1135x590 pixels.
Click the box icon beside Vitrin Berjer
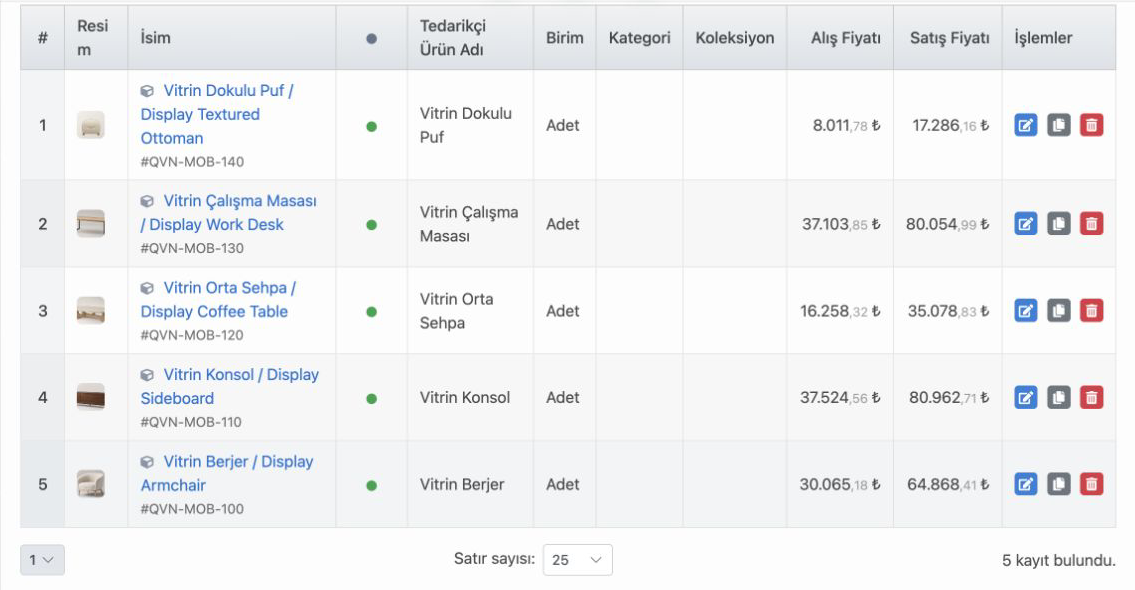click(147, 462)
